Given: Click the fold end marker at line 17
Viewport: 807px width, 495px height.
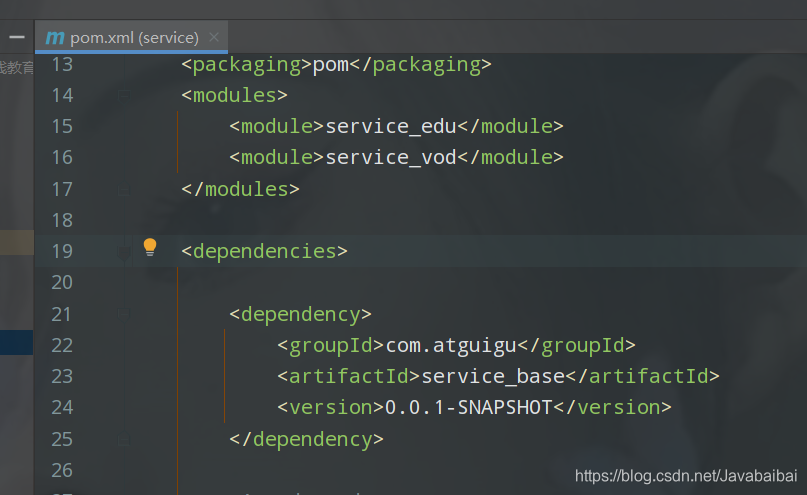Looking at the screenshot, I should [124, 190].
